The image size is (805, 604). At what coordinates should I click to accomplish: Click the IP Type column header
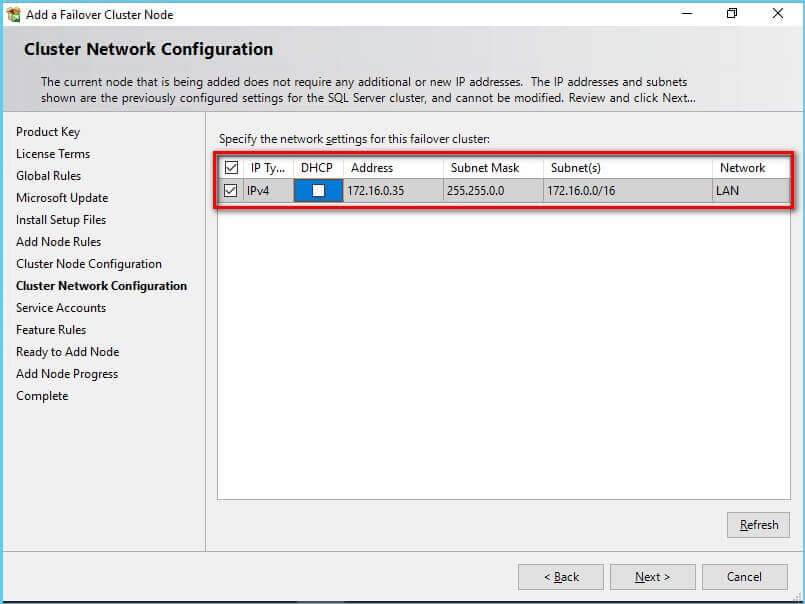click(x=267, y=168)
